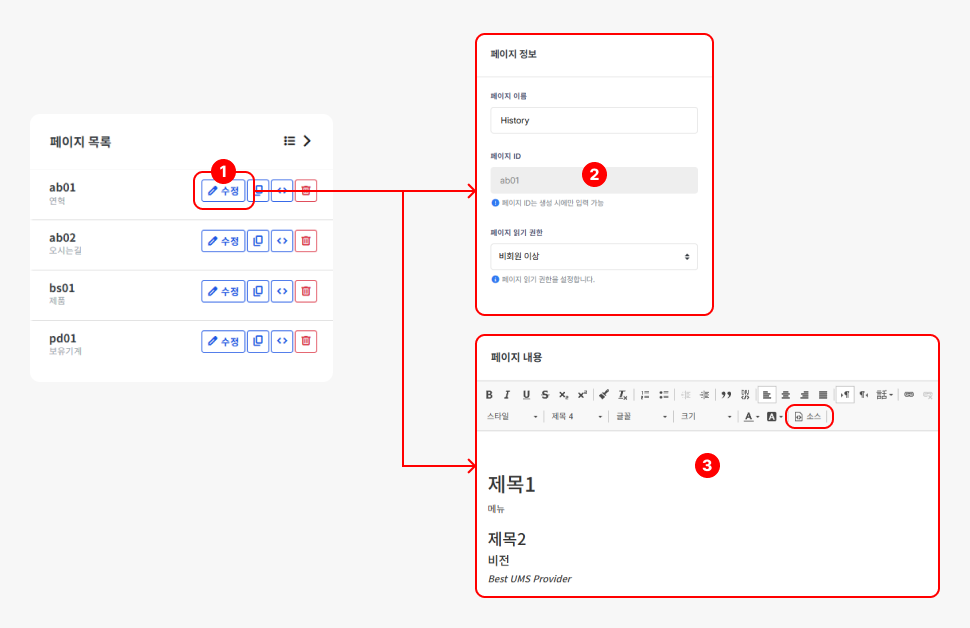
Task: Open the 페이지 읽기 권한 dropdown
Action: 594,256
